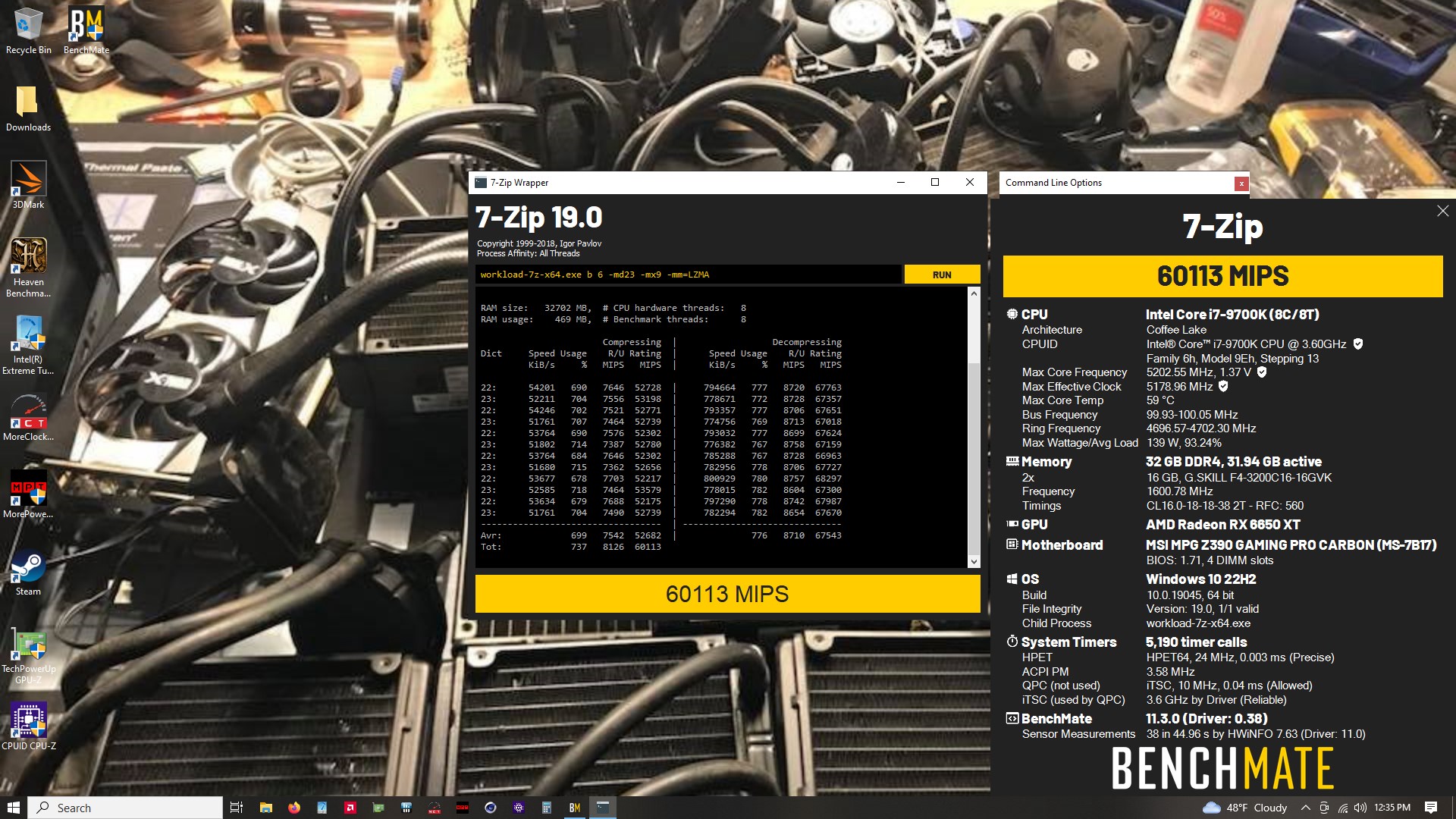The image size is (1456, 819).
Task: Click the System Timers stopwatch icon
Action: click(1012, 642)
